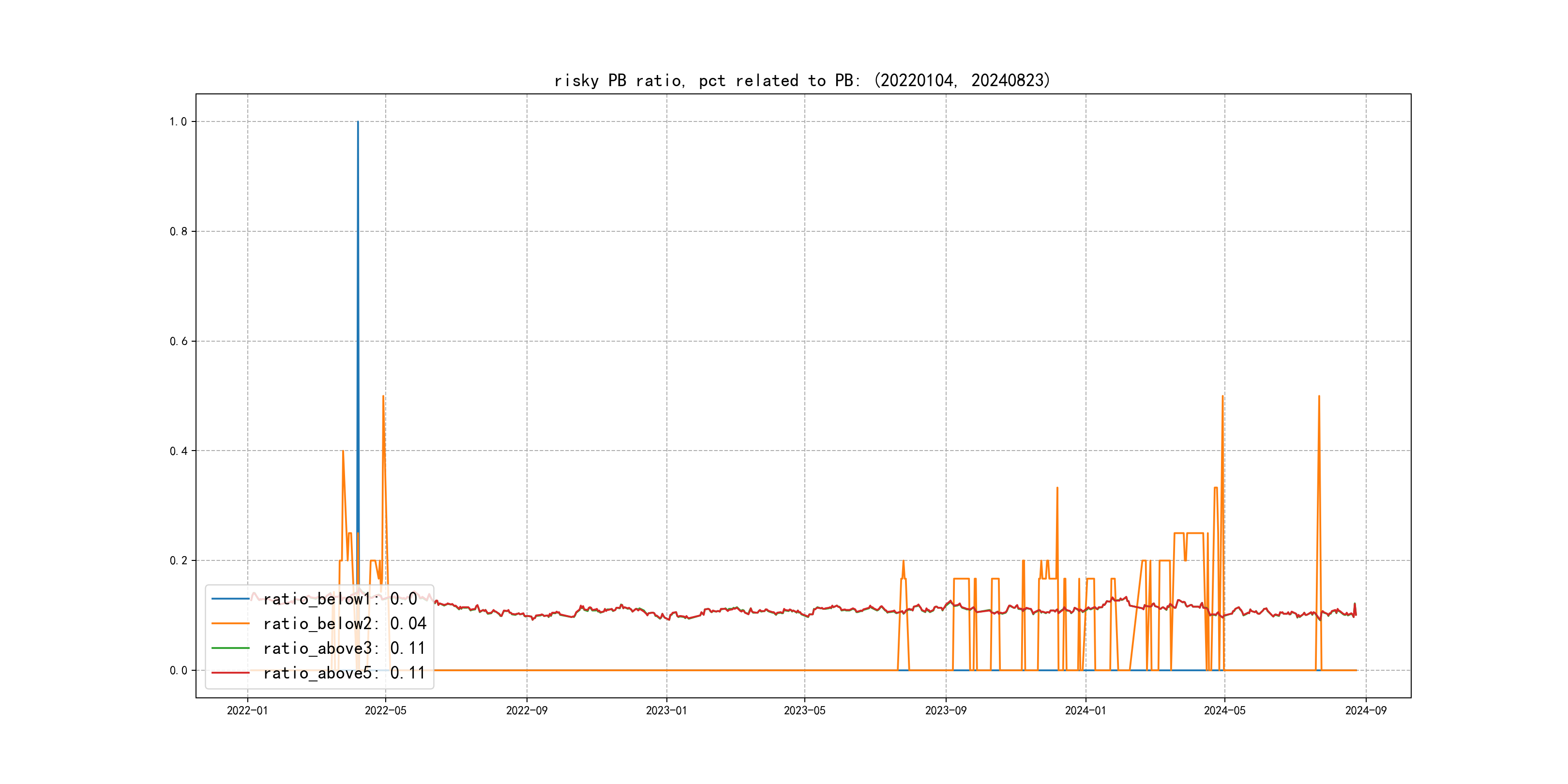Select the 'ratio_above5: 0.11' legend label
1568x784 pixels.
click(x=344, y=673)
